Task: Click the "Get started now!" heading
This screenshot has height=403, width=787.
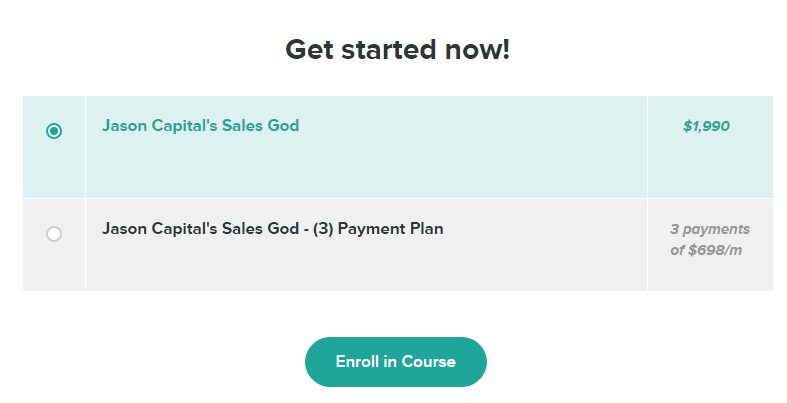Action: click(397, 49)
